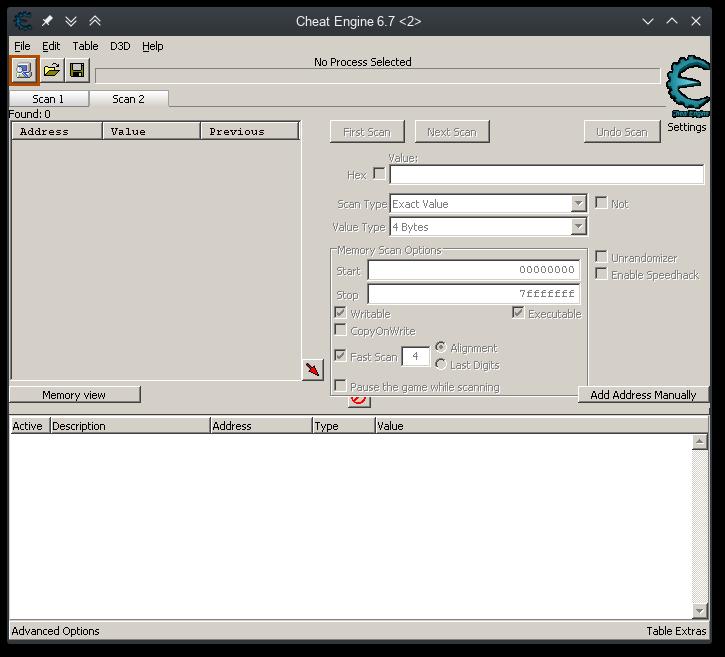
Task: Click the double up chevron in title bar
Action: click(x=95, y=21)
